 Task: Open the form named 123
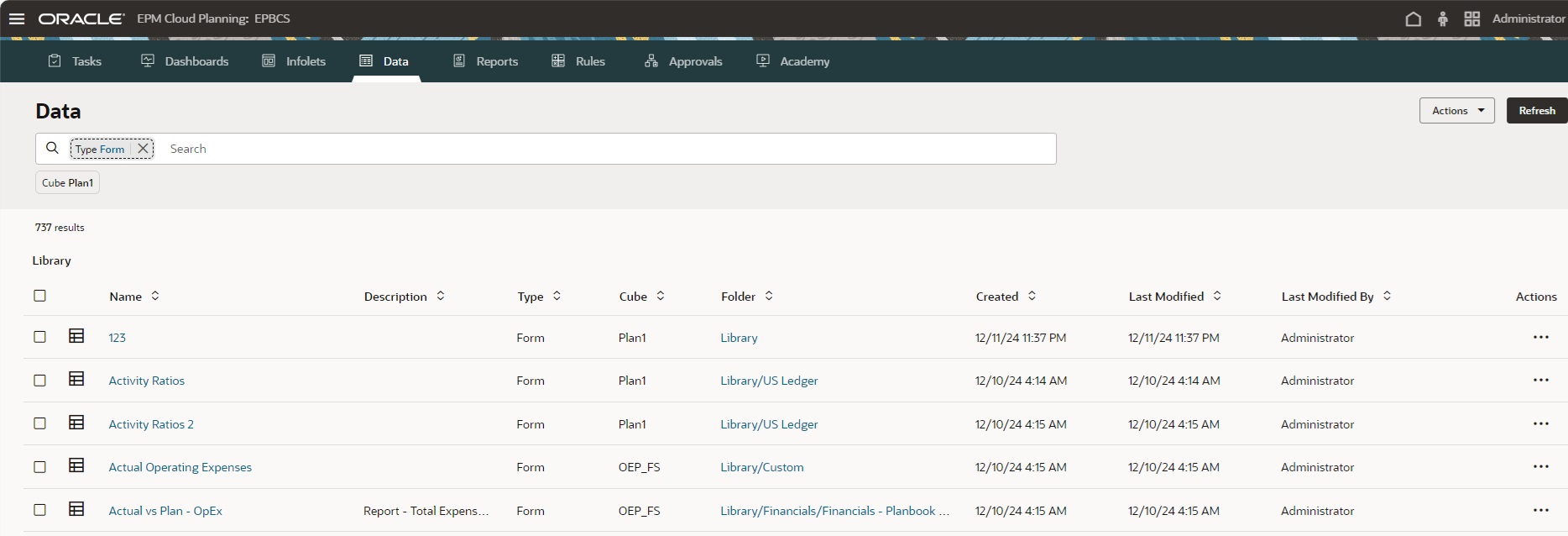click(x=117, y=338)
